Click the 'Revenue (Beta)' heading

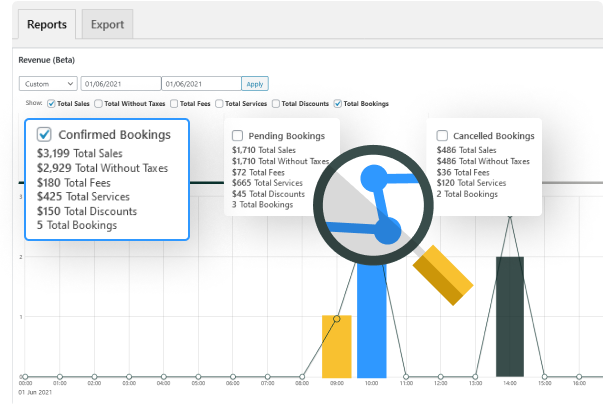pyautogui.click(x=46, y=60)
